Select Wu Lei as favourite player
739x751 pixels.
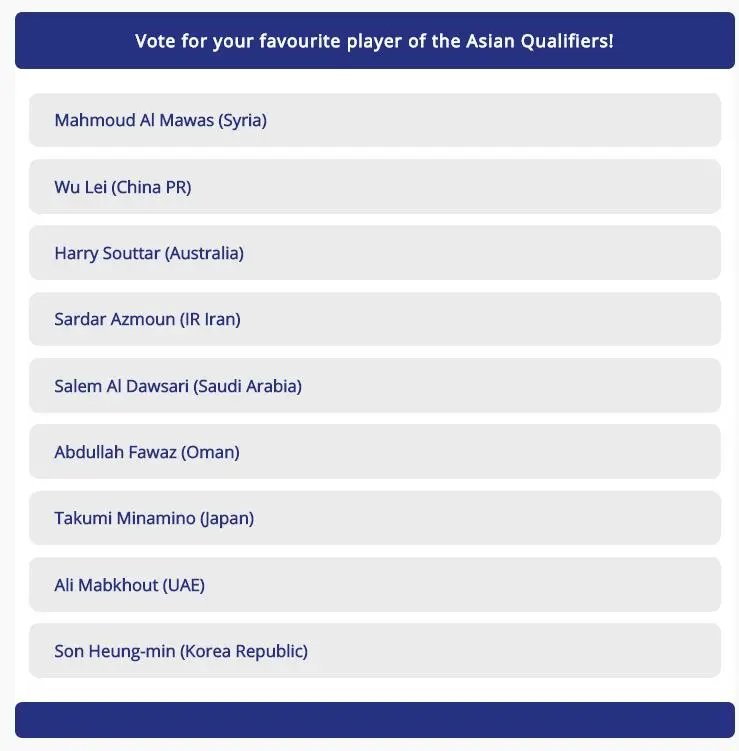pyautogui.click(x=374, y=187)
